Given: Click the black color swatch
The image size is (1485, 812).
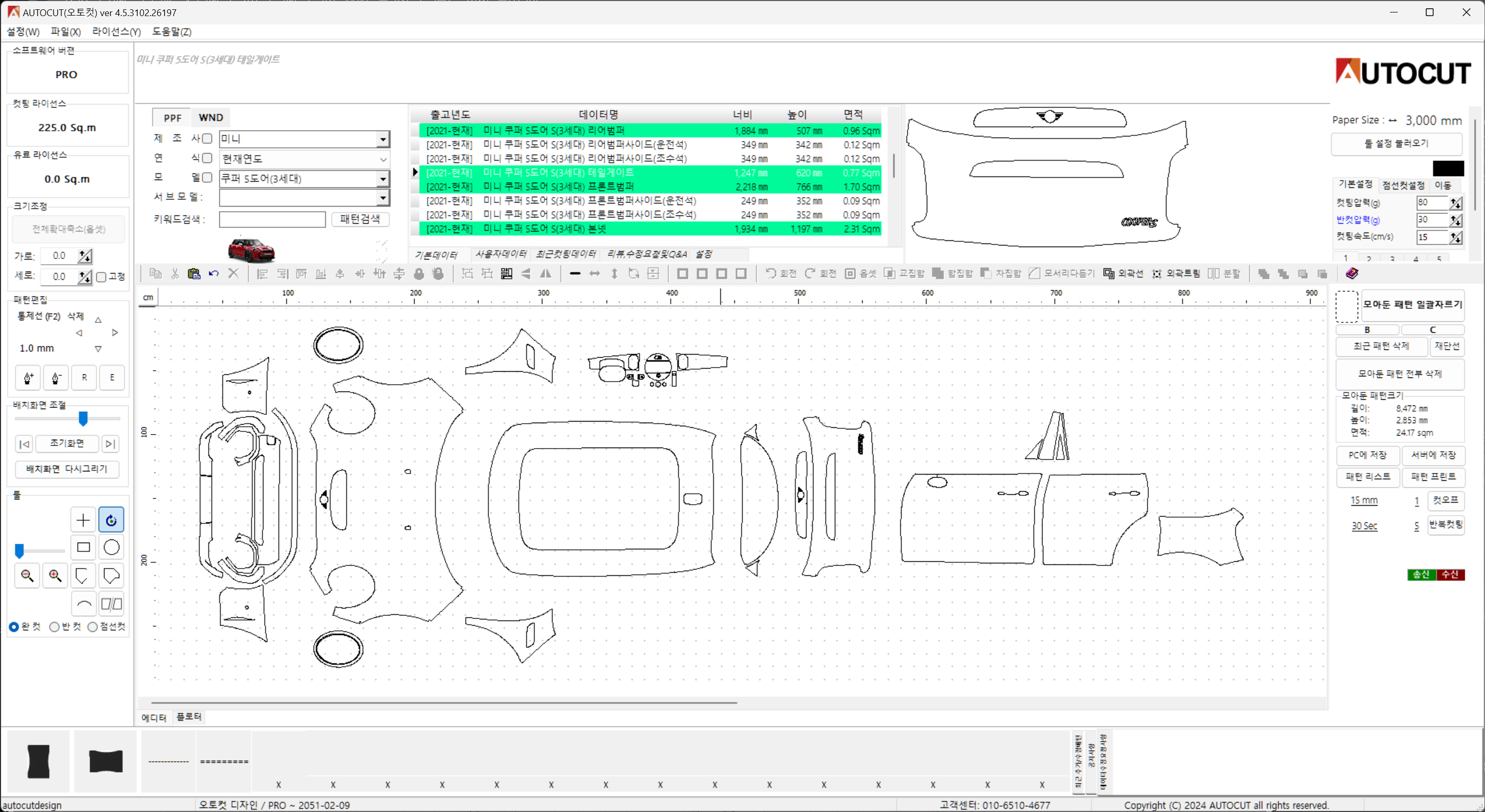Looking at the screenshot, I should (x=1448, y=168).
